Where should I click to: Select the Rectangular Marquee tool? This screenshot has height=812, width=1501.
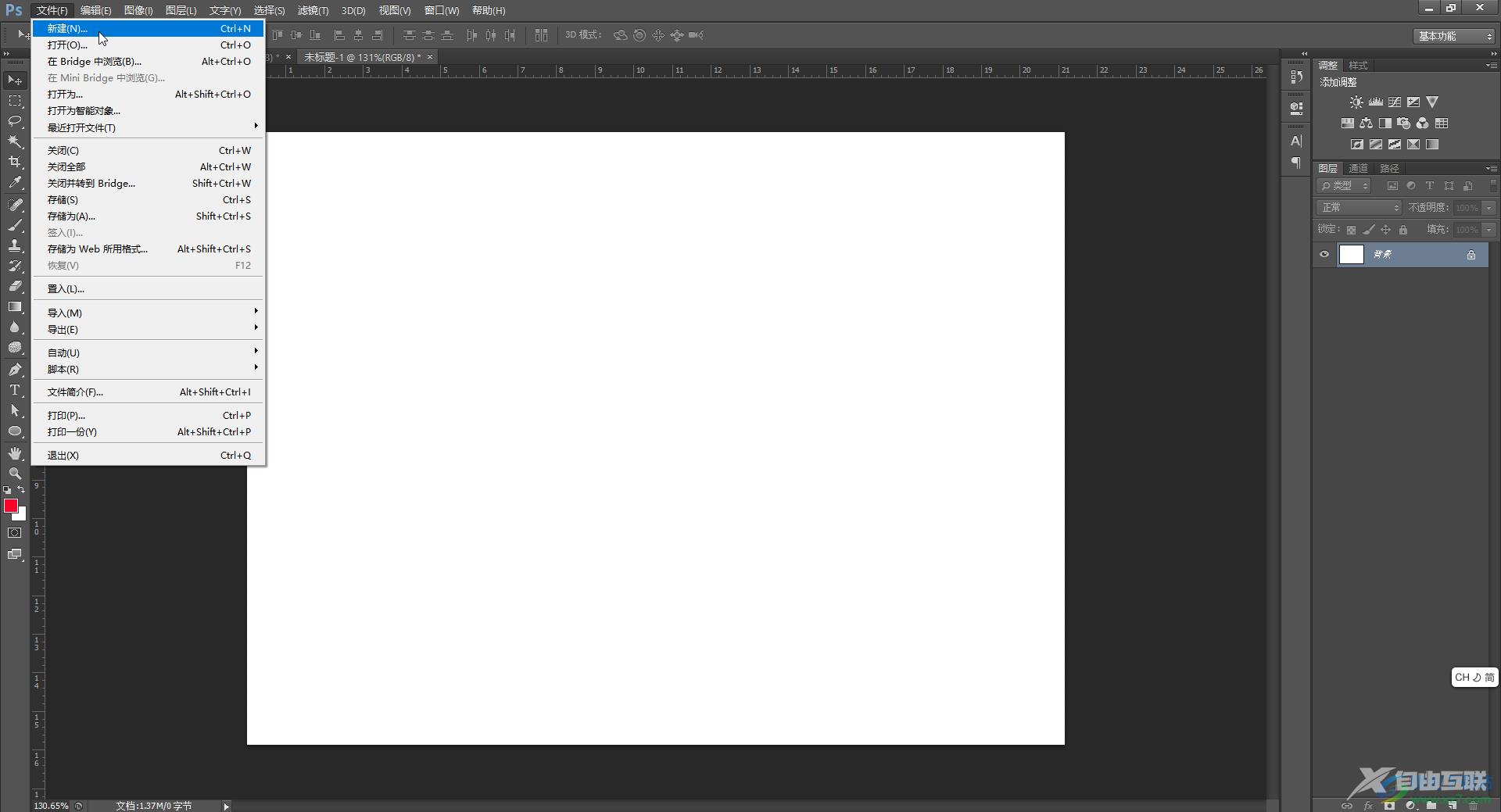15,101
